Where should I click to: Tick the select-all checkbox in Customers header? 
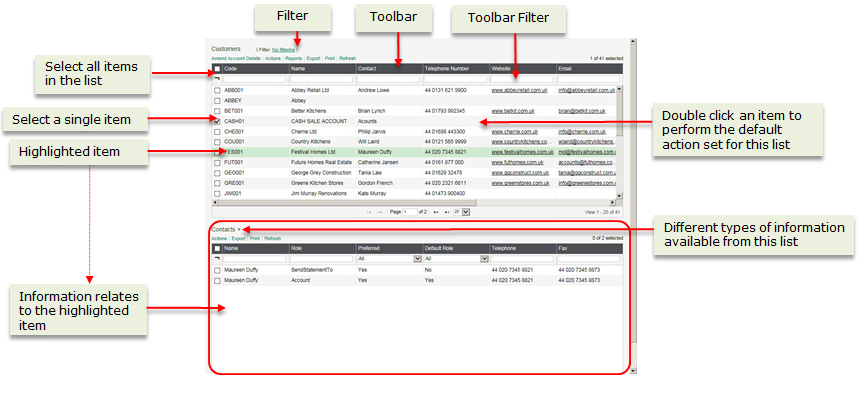[x=217, y=69]
